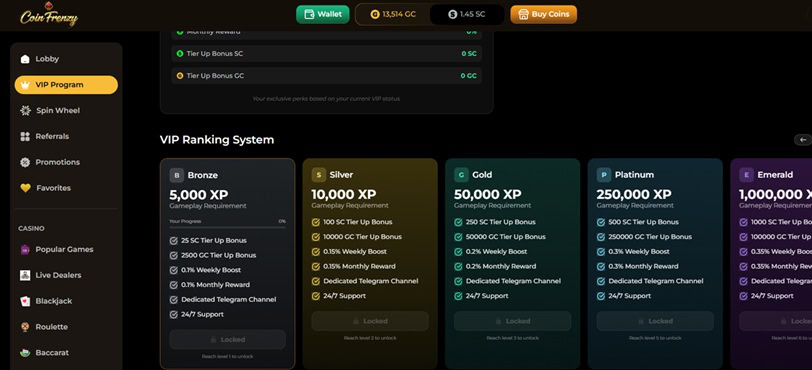The width and height of the screenshot is (812, 370).
Task: Select the 13,514 GC balance
Action: (x=393, y=15)
